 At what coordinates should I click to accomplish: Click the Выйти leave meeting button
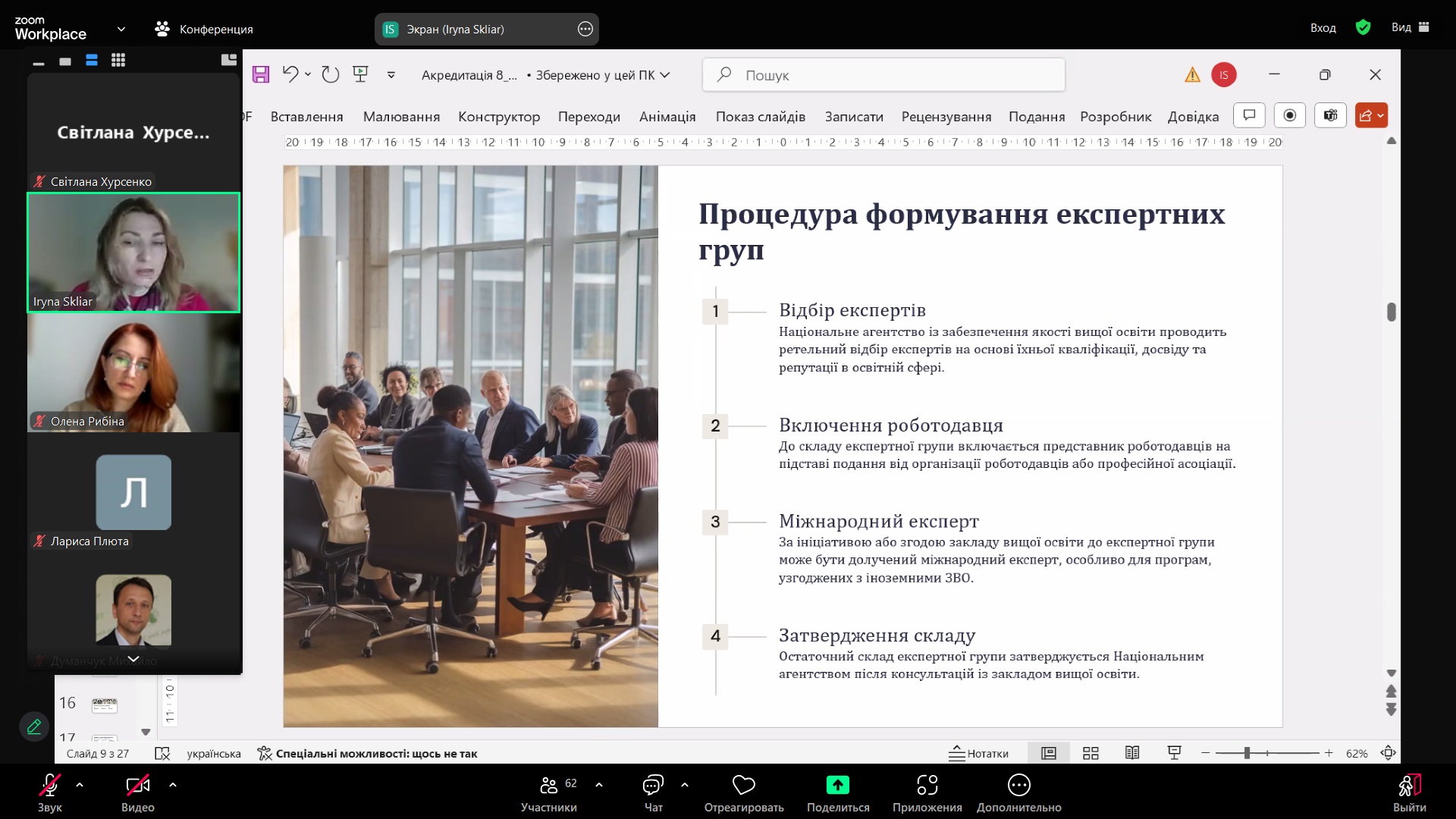[x=1408, y=792]
